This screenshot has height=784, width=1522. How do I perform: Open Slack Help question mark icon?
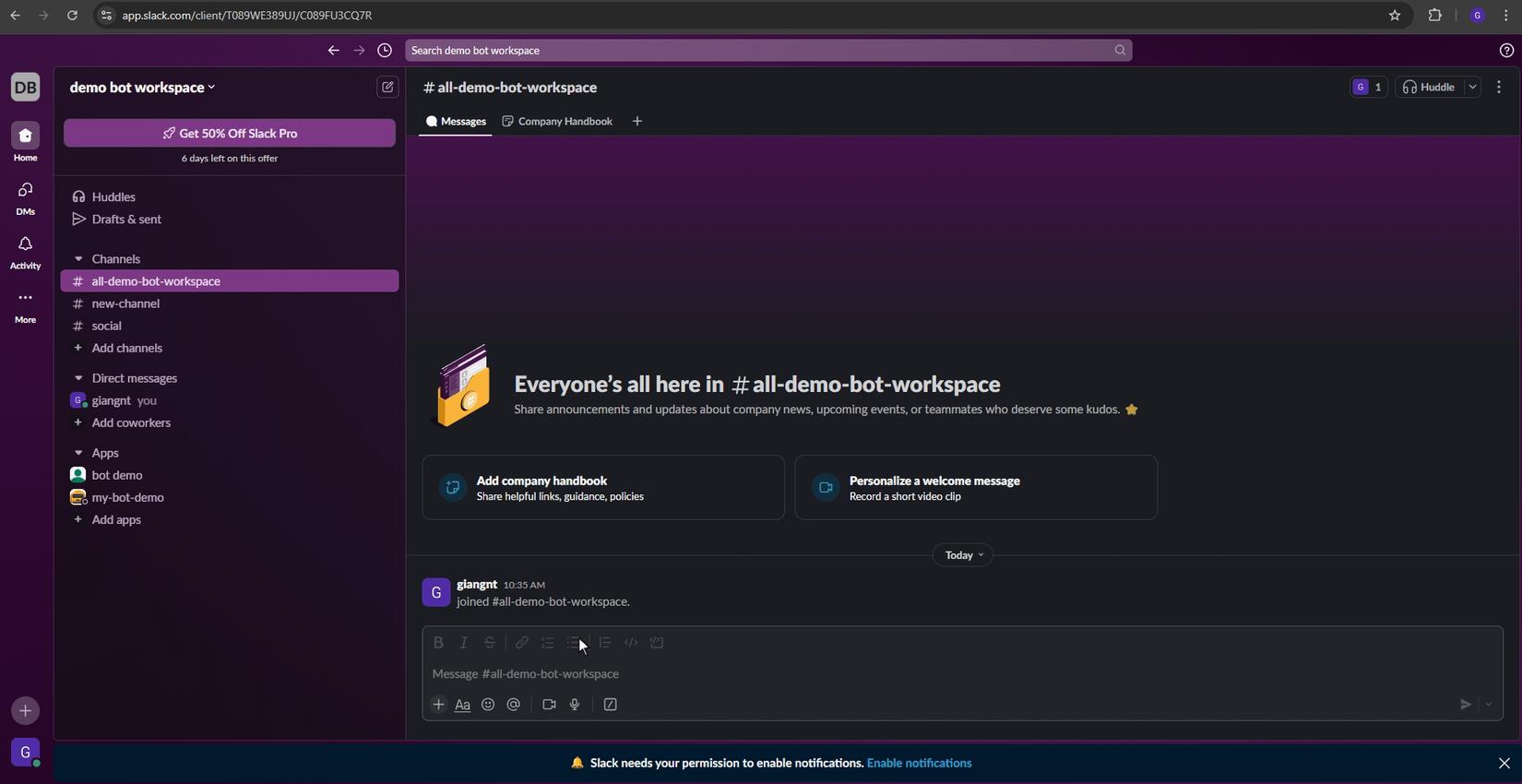(1506, 51)
